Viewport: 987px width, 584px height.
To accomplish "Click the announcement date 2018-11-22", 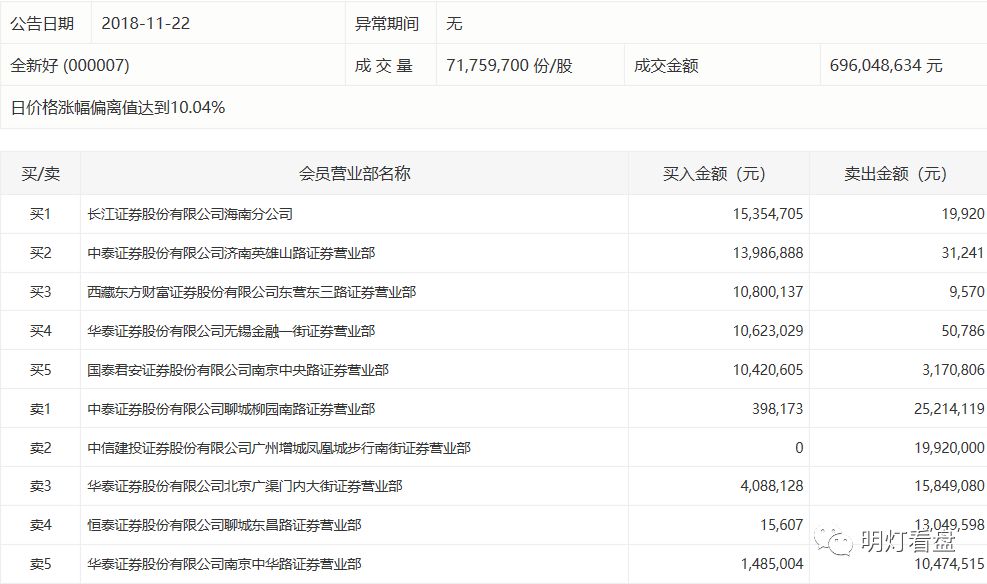I will click(145, 24).
